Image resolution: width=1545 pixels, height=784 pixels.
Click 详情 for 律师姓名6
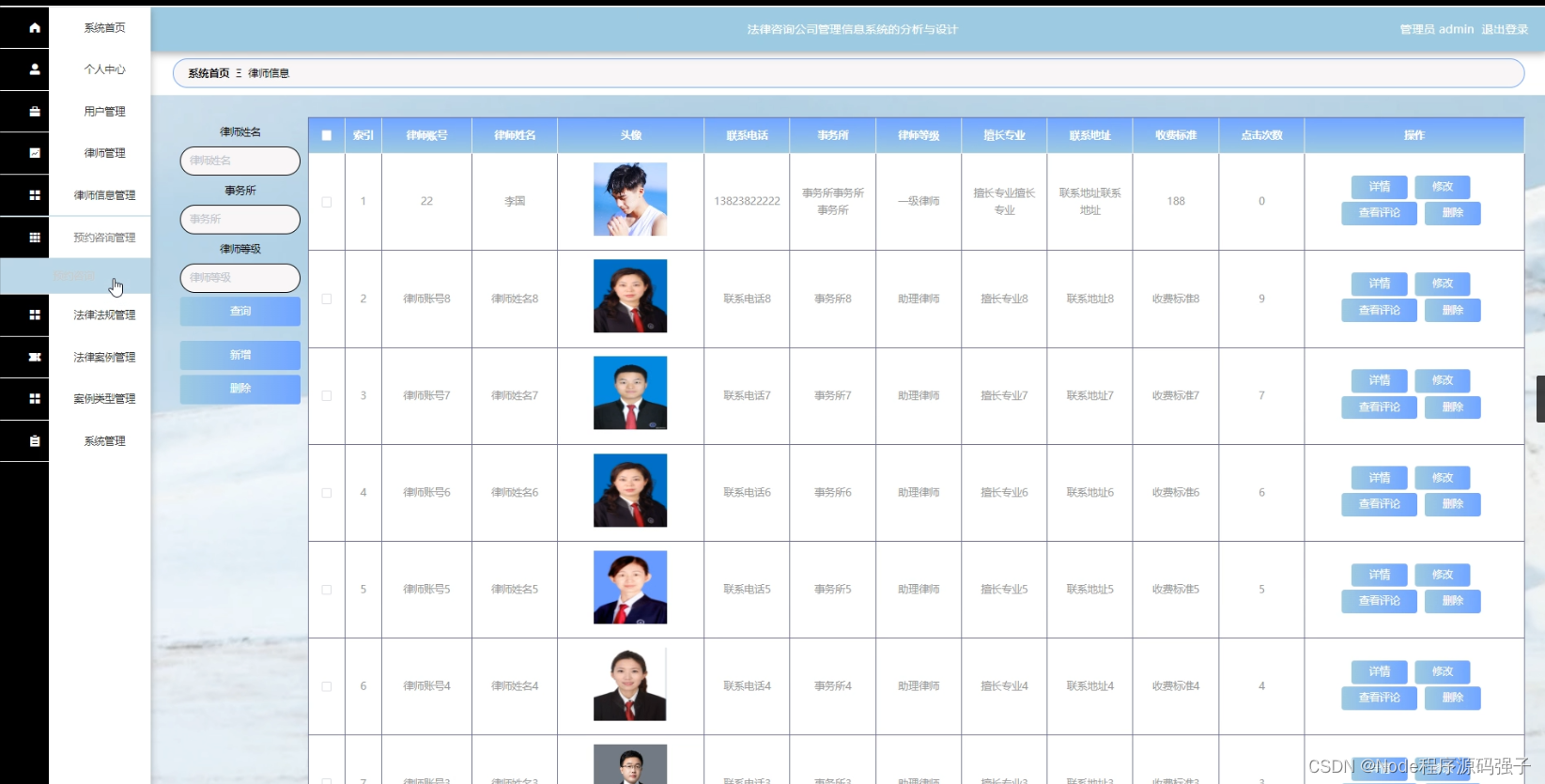coord(1379,478)
